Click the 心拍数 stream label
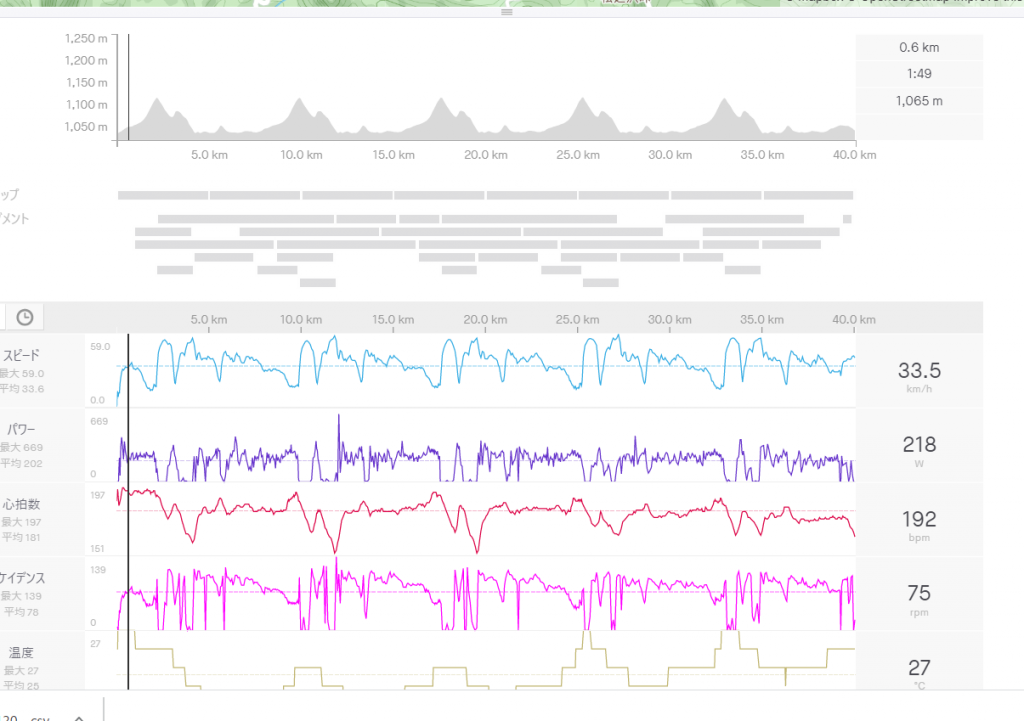 coord(22,504)
